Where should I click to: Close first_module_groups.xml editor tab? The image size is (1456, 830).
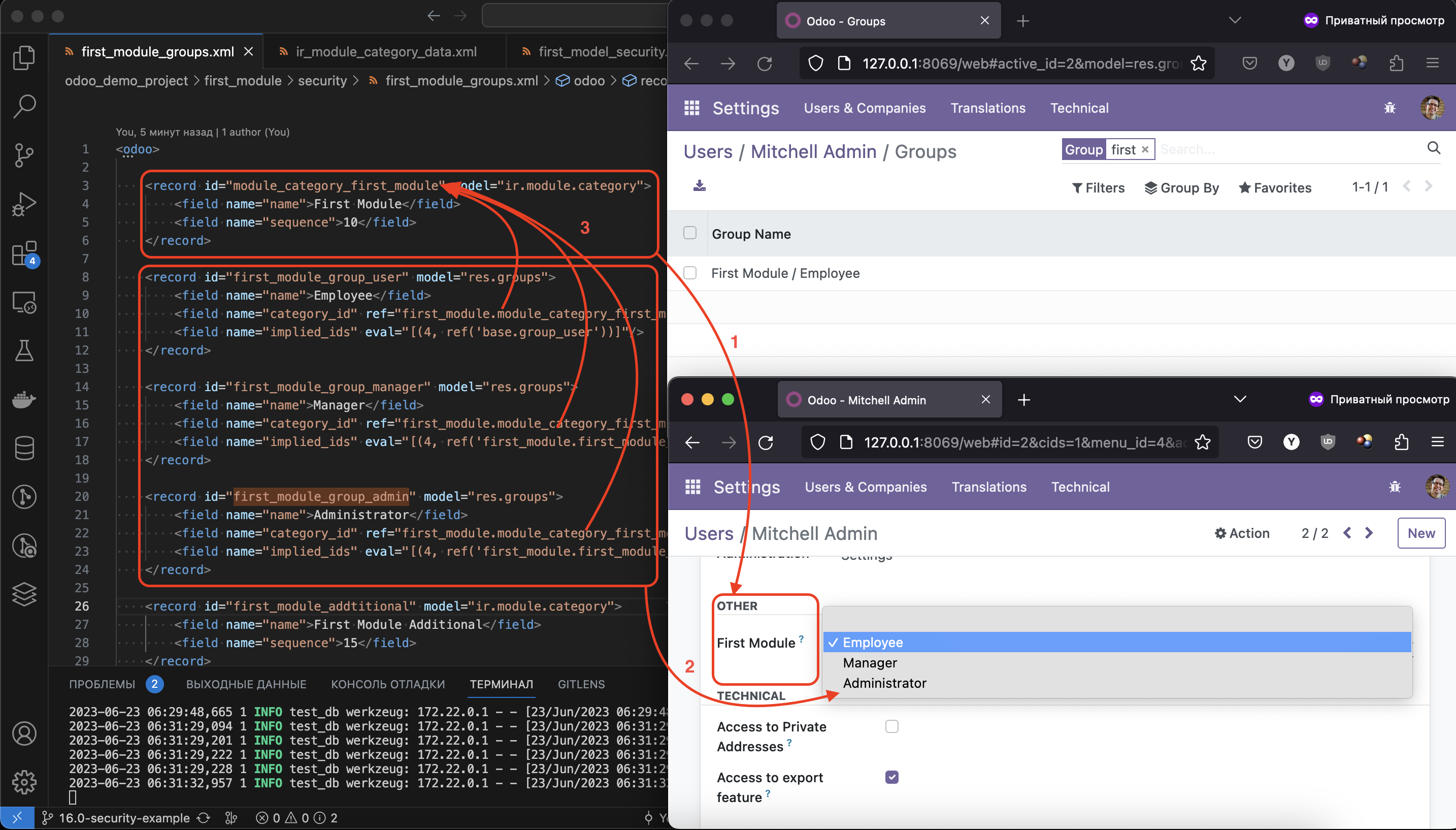(248, 51)
